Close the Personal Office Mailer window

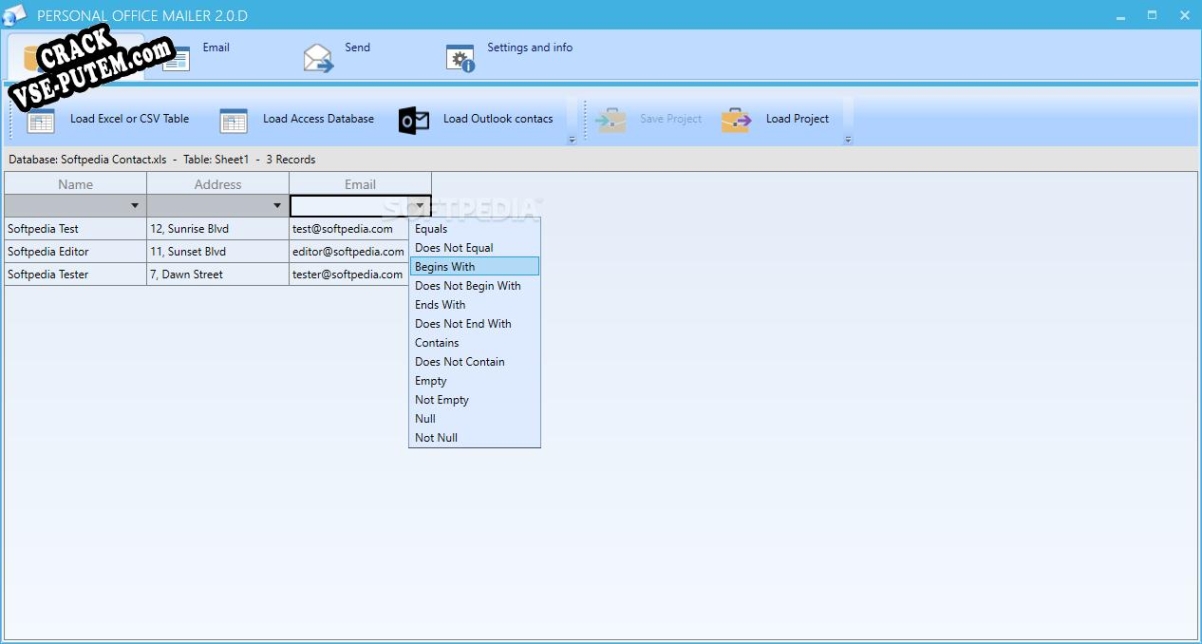(1184, 15)
